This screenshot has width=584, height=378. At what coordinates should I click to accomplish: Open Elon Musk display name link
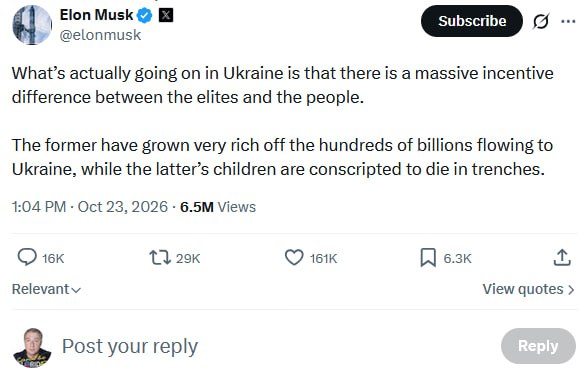pyautogui.click(x=96, y=15)
